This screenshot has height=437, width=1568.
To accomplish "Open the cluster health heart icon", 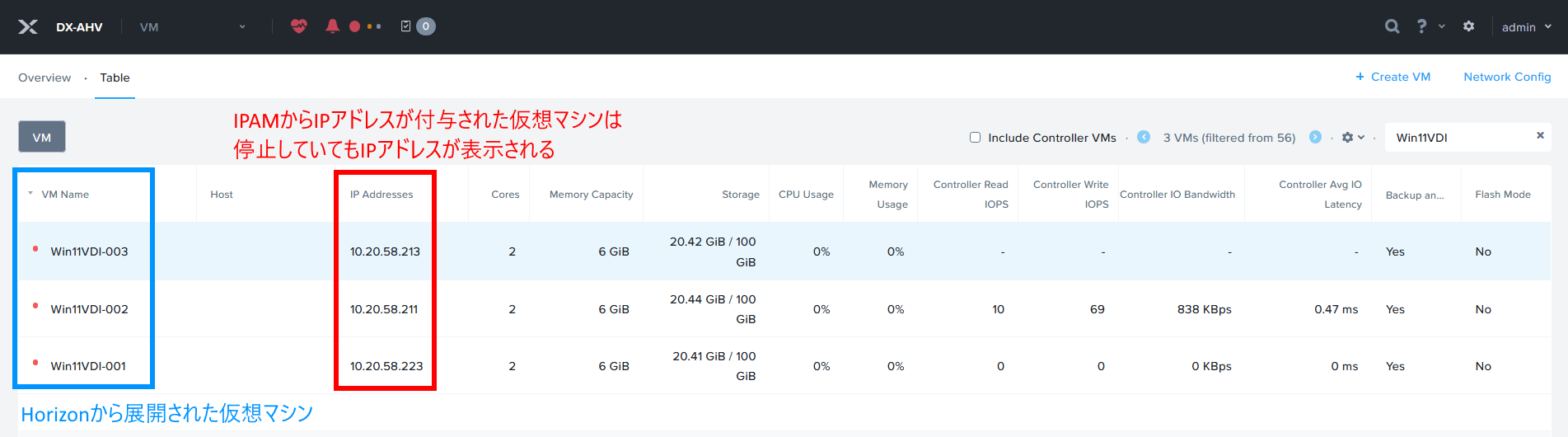I will point(299,26).
